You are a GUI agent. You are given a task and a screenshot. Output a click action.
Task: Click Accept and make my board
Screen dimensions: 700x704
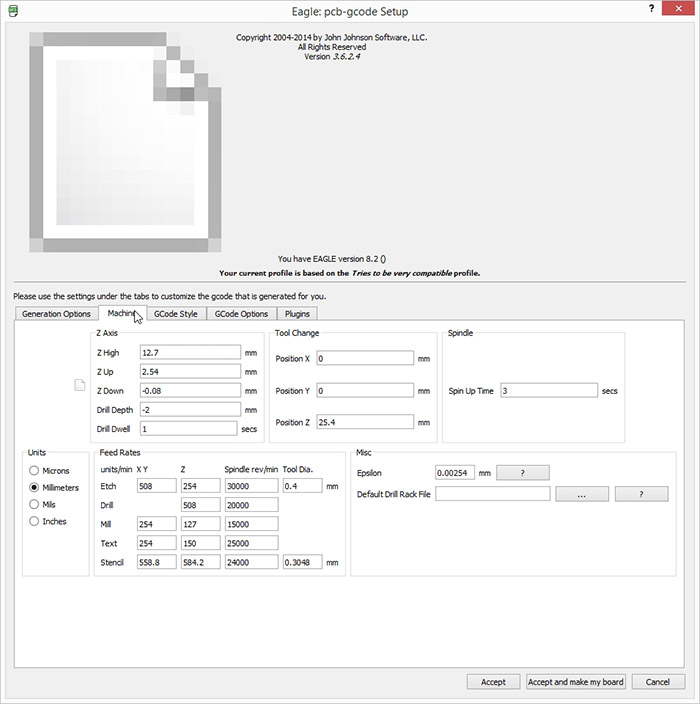576,682
